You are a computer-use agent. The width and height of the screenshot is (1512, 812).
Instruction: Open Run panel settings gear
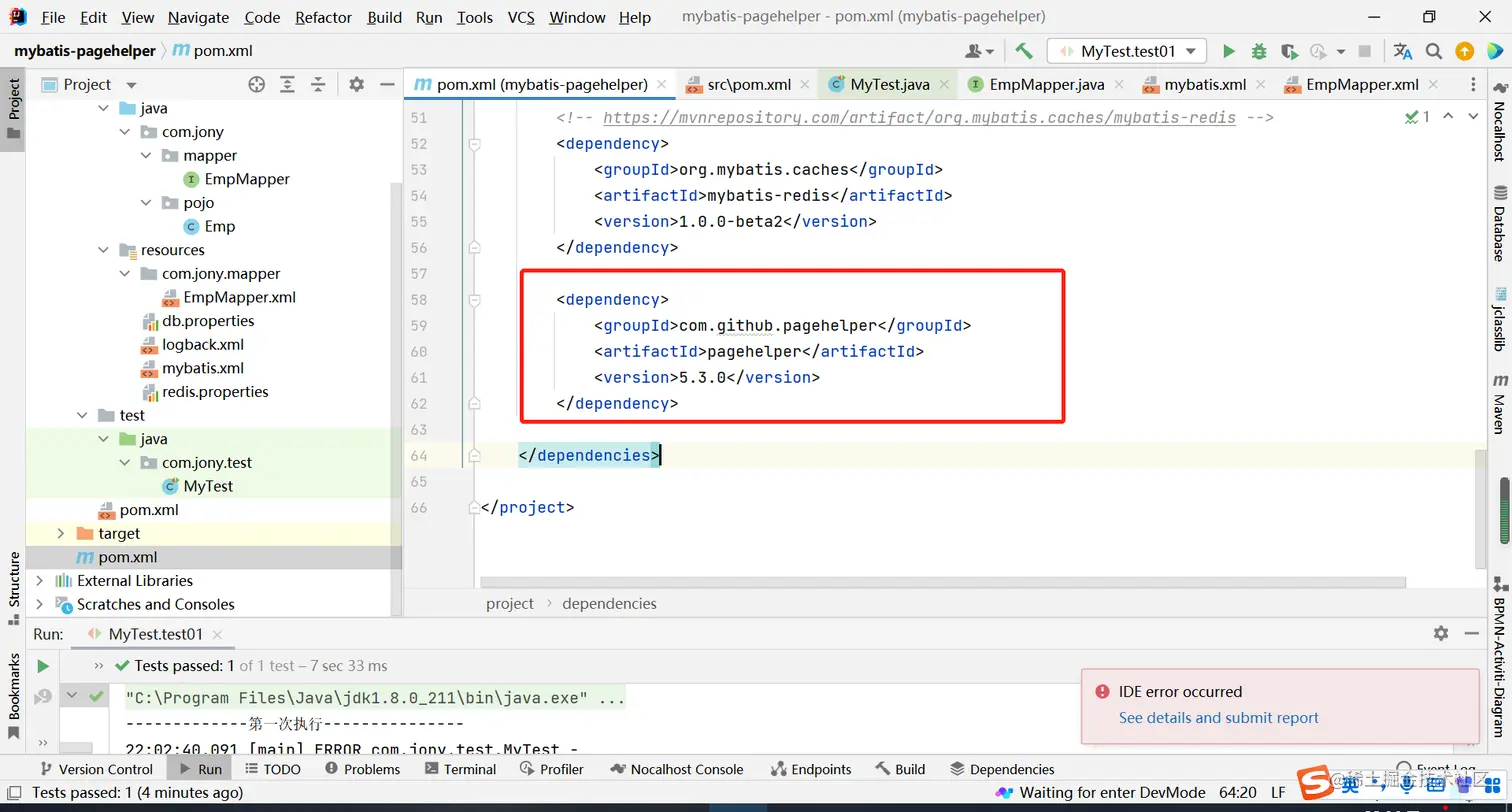click(1441, 633)
